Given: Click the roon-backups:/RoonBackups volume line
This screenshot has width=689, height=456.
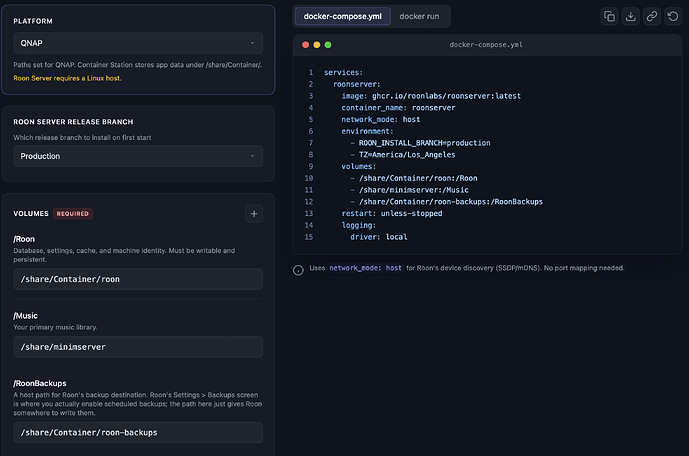Looking at the screenshot, I should click(x=446, y=202).
